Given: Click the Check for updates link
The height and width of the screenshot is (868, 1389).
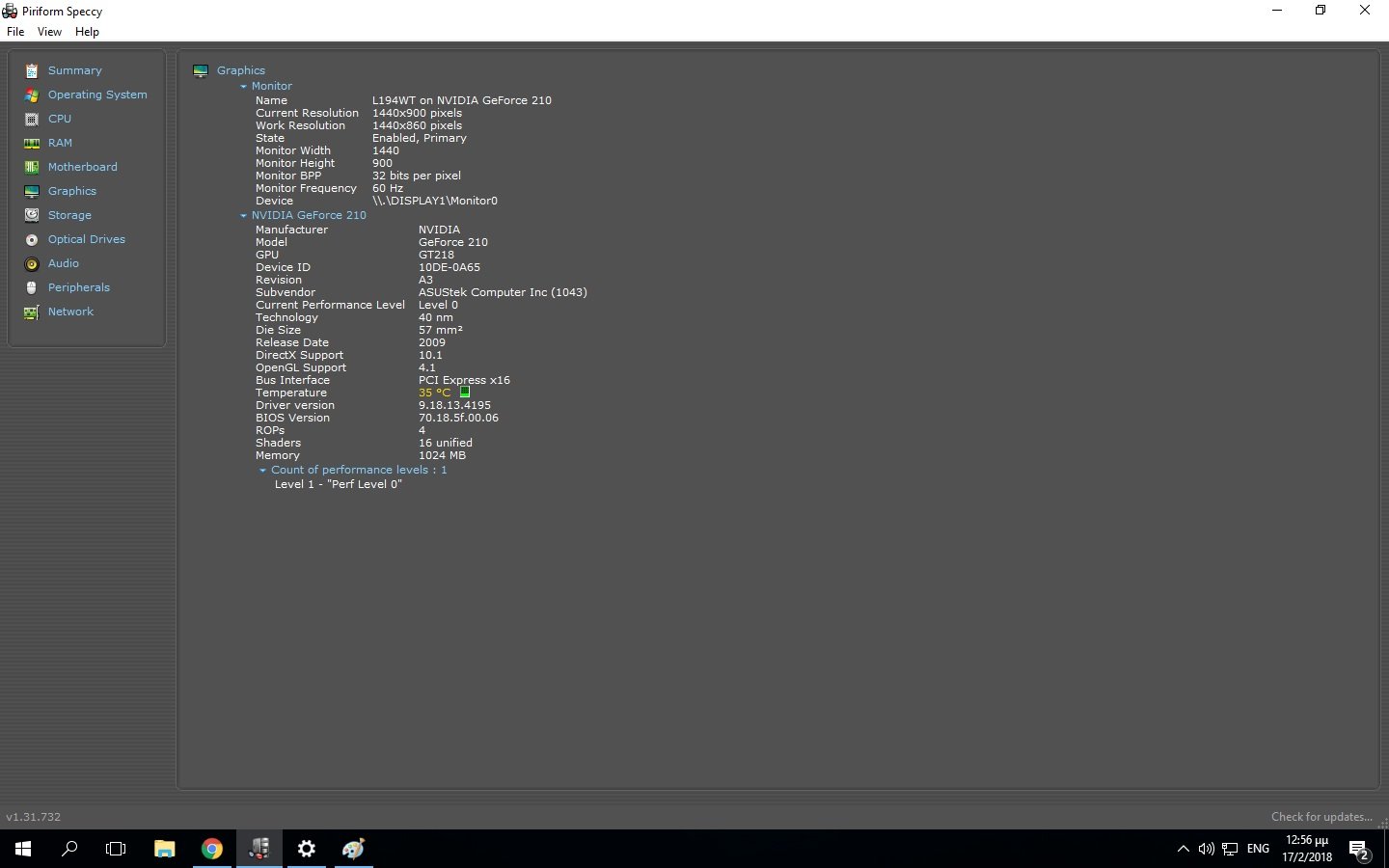Looking at the screenshot, I should (x=1321, y=817).
